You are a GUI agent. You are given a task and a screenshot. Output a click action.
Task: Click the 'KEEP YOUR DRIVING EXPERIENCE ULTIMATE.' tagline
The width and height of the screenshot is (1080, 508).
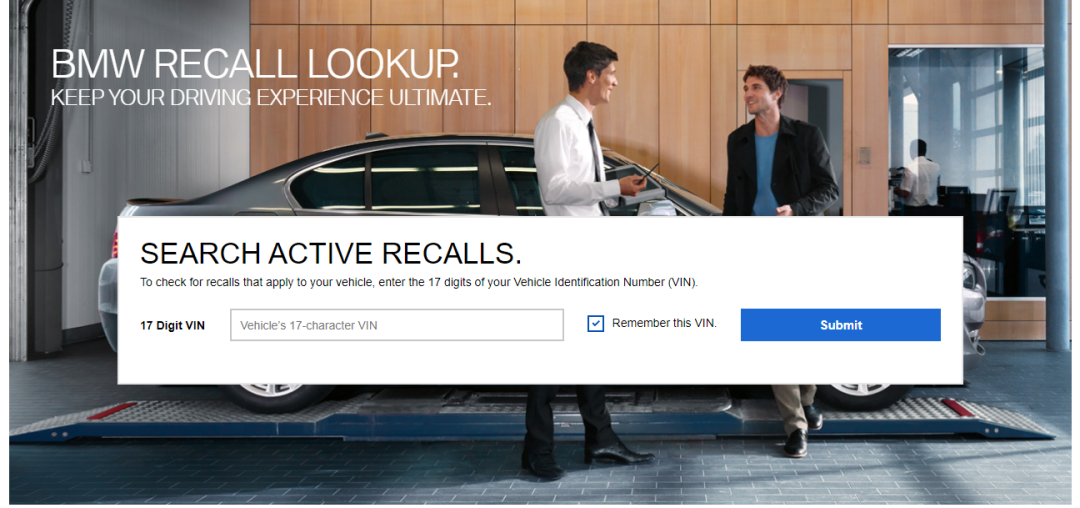click(271, 97)
